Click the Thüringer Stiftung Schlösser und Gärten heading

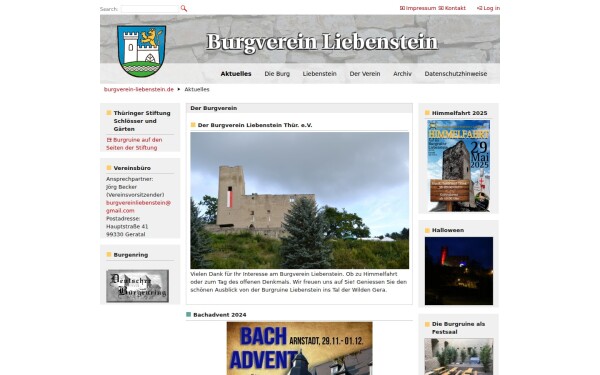(x=142, y=121)
